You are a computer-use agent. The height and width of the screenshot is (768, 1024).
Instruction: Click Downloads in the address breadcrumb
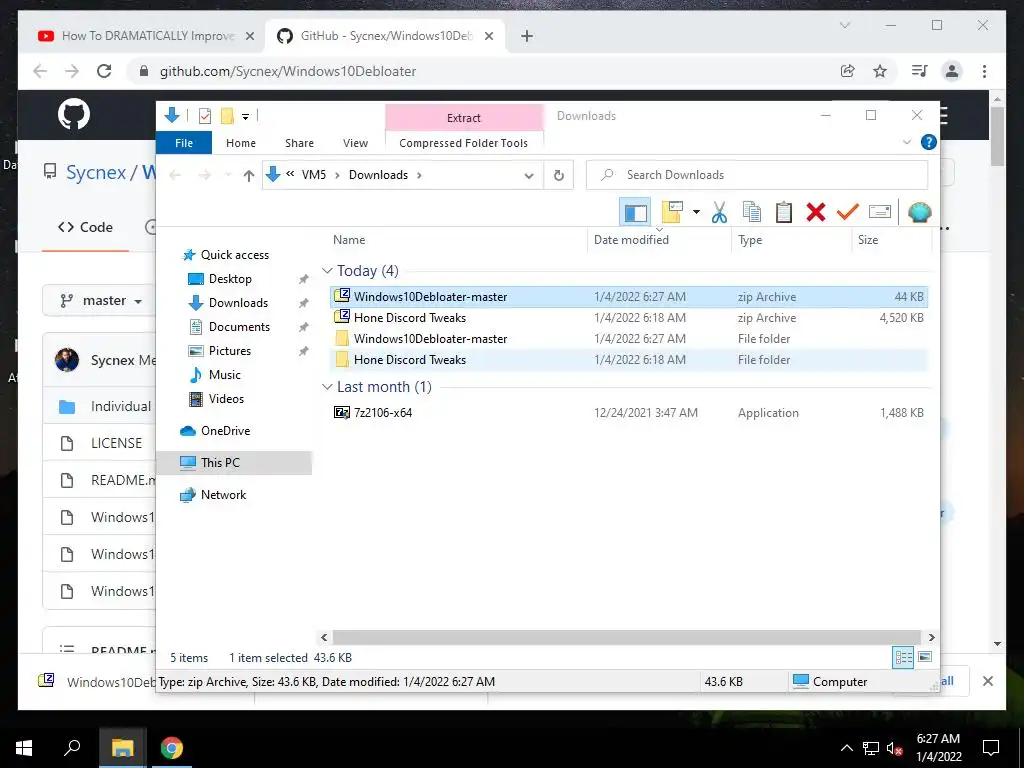(378, 175)
